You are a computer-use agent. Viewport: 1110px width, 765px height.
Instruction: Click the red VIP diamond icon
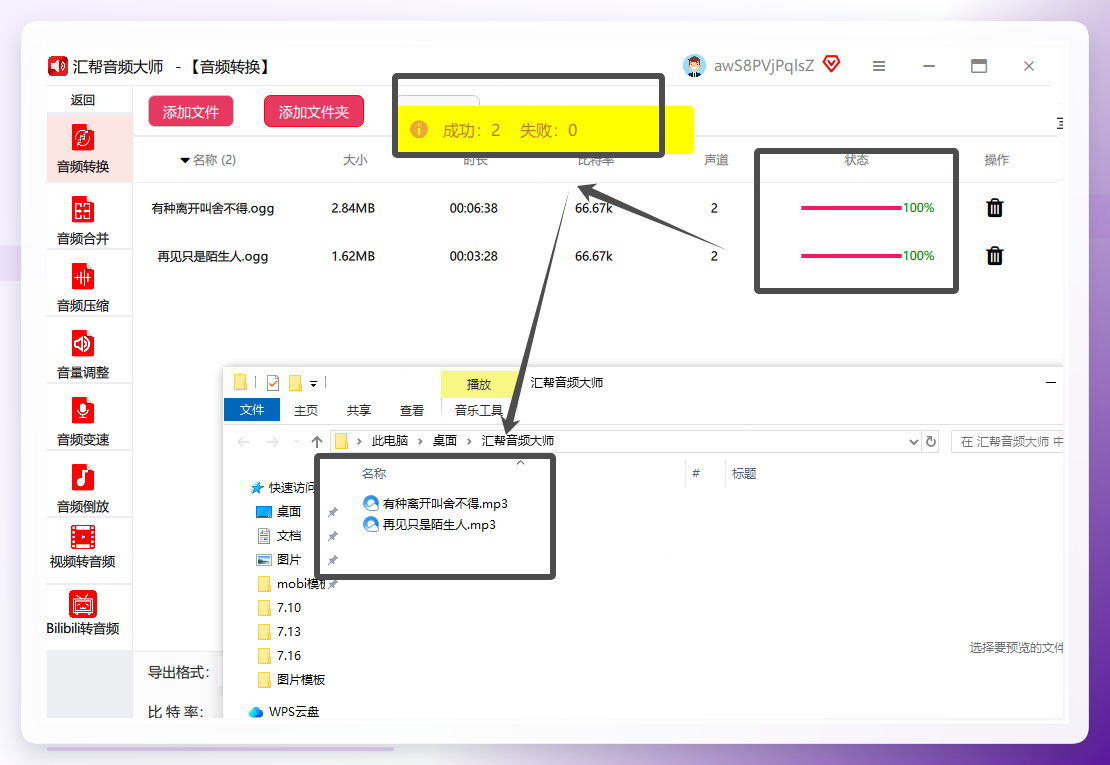tap(832, 64)
